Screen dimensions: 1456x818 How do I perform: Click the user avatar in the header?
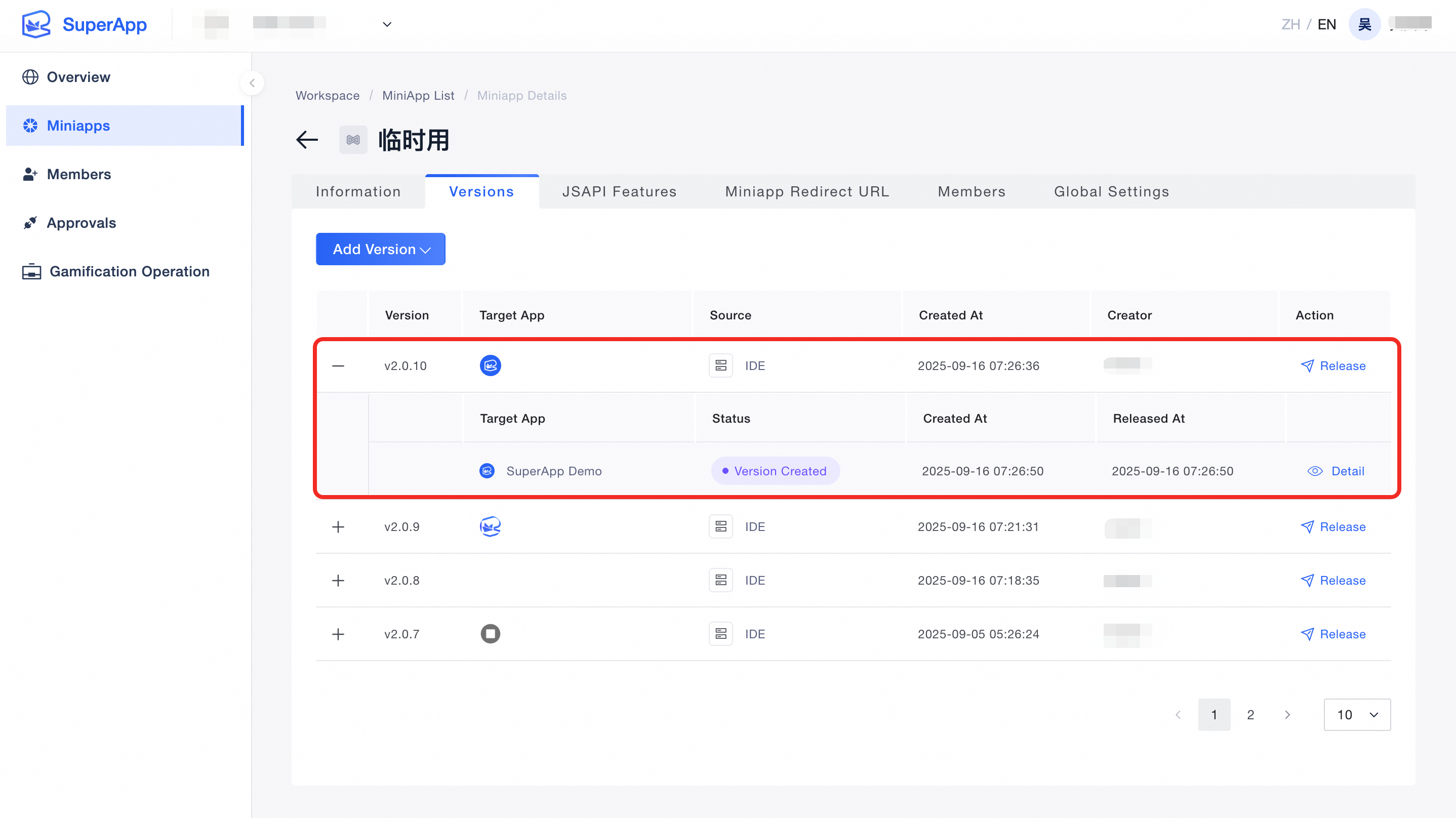click(x=1364, y=24)
